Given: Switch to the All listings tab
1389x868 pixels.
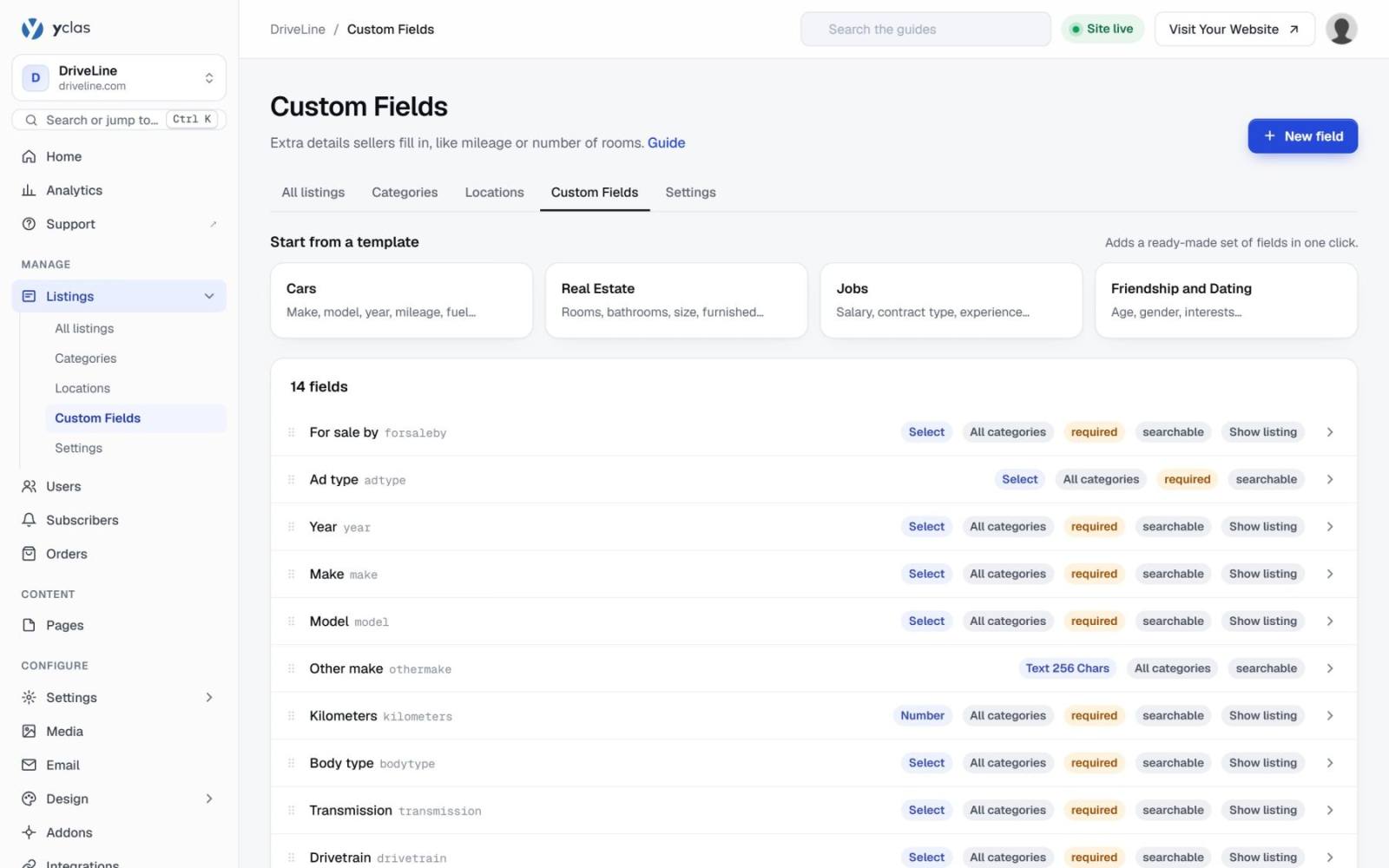Looking at the screenshot, I should pyautogui.click(x=313, y=193).
